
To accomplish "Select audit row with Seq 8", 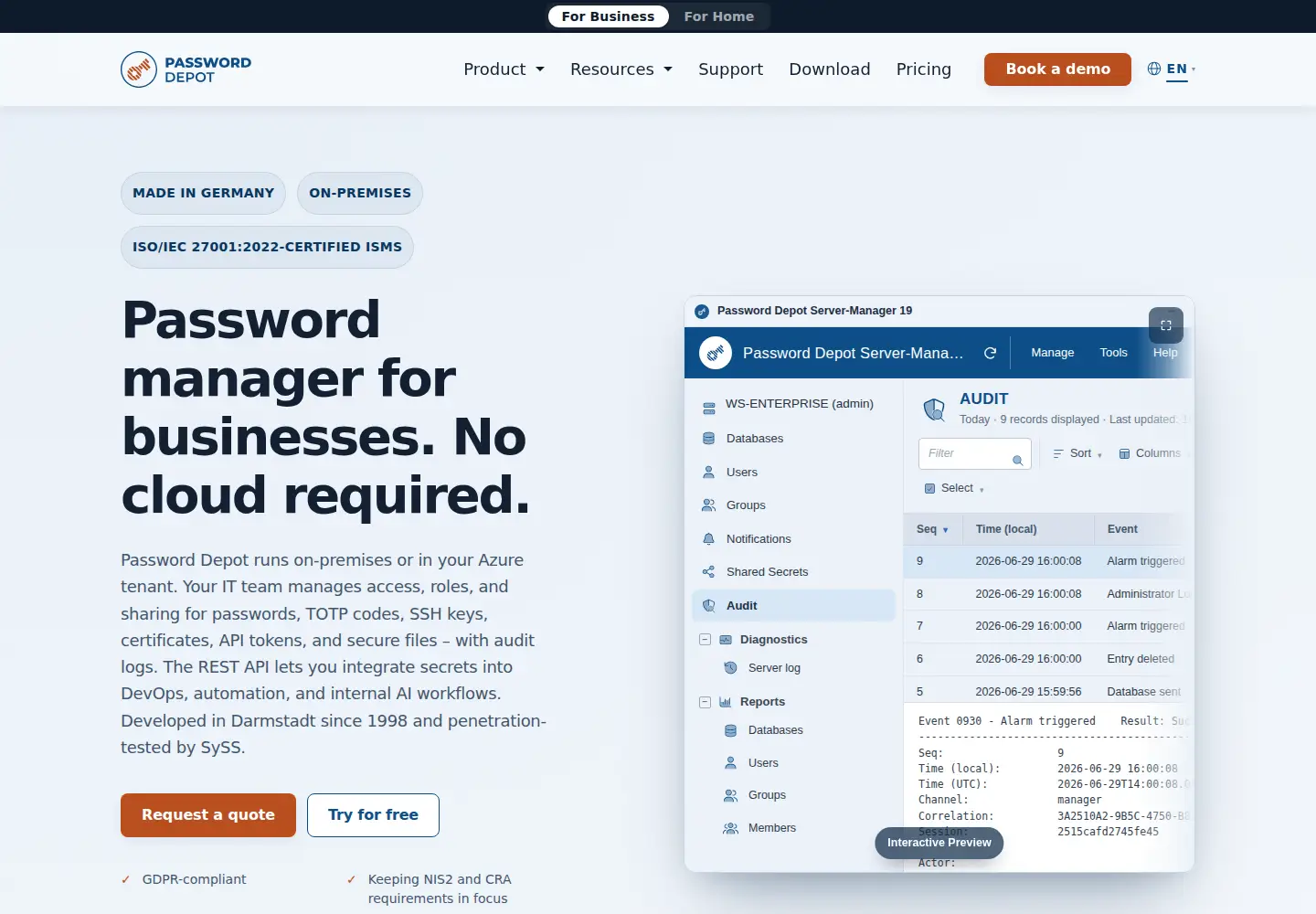I will point(1049,594).
